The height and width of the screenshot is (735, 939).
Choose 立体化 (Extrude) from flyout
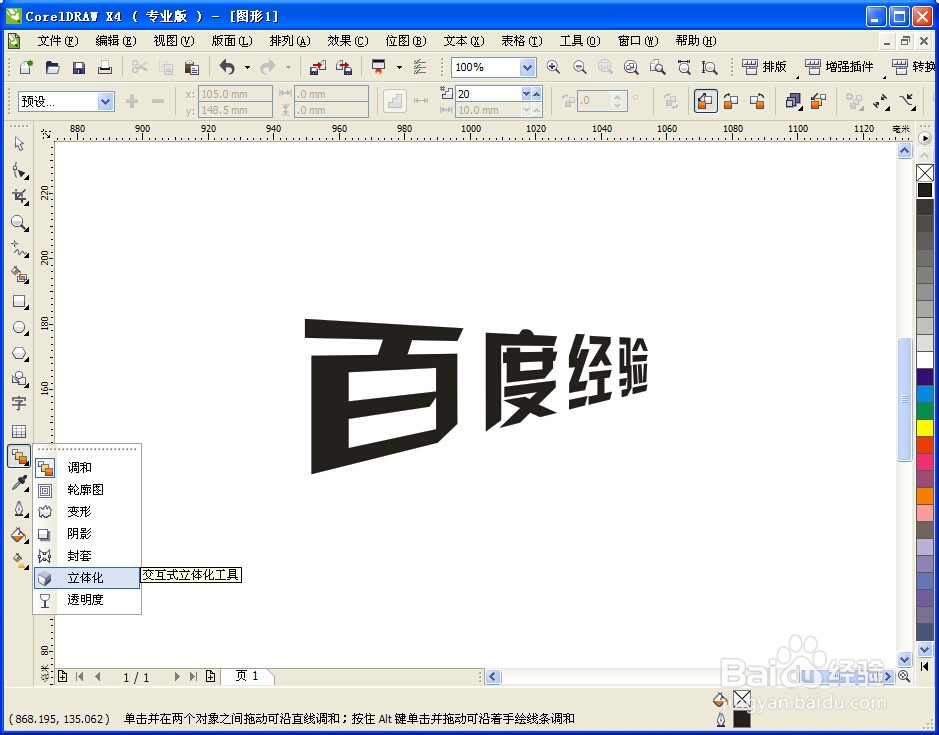[x=87, y=578]
